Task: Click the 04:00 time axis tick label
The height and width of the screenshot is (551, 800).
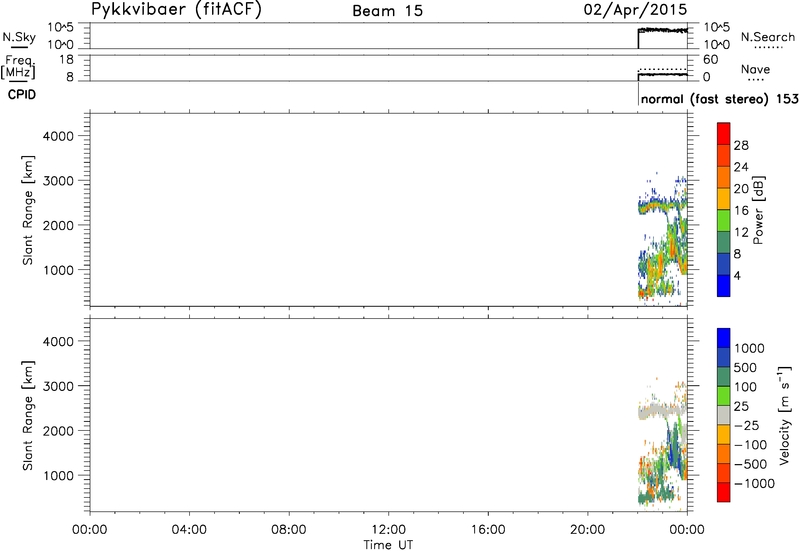Action: coord(189,530)
